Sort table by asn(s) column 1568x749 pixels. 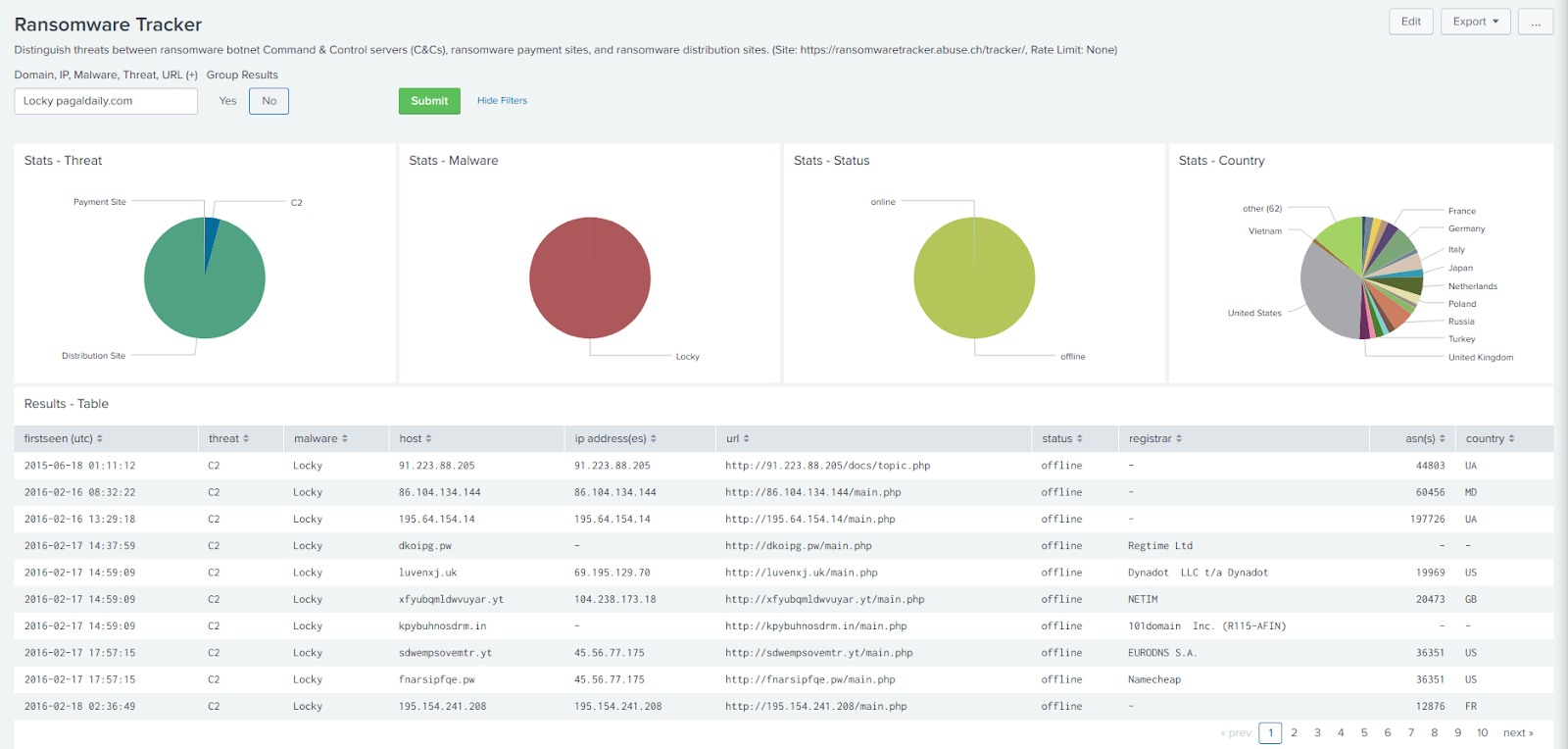[1425, 439]
